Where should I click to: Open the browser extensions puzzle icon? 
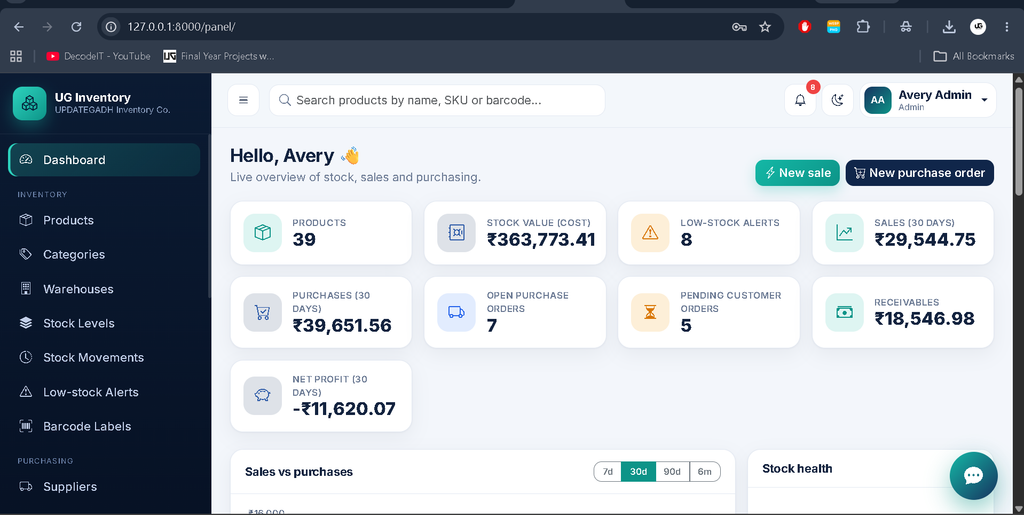pyautogui.click(x=863, y=27)
